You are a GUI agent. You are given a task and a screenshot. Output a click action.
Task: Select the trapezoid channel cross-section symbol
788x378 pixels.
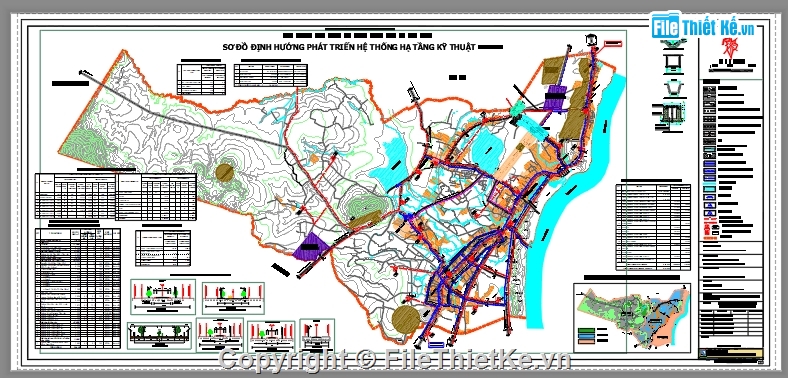click(x=672, y=89)
